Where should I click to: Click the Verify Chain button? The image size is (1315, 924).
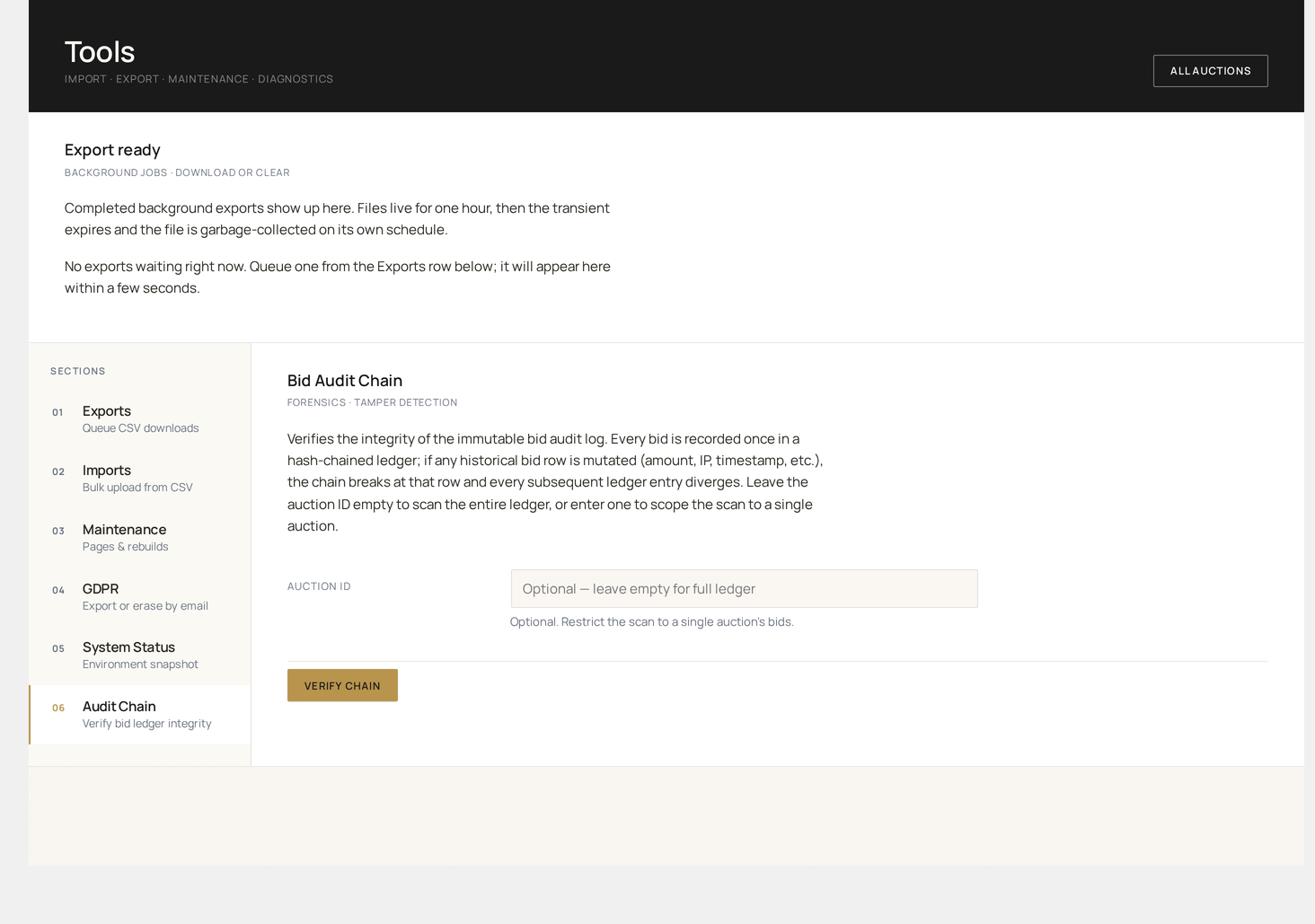[x=342, y=685]
